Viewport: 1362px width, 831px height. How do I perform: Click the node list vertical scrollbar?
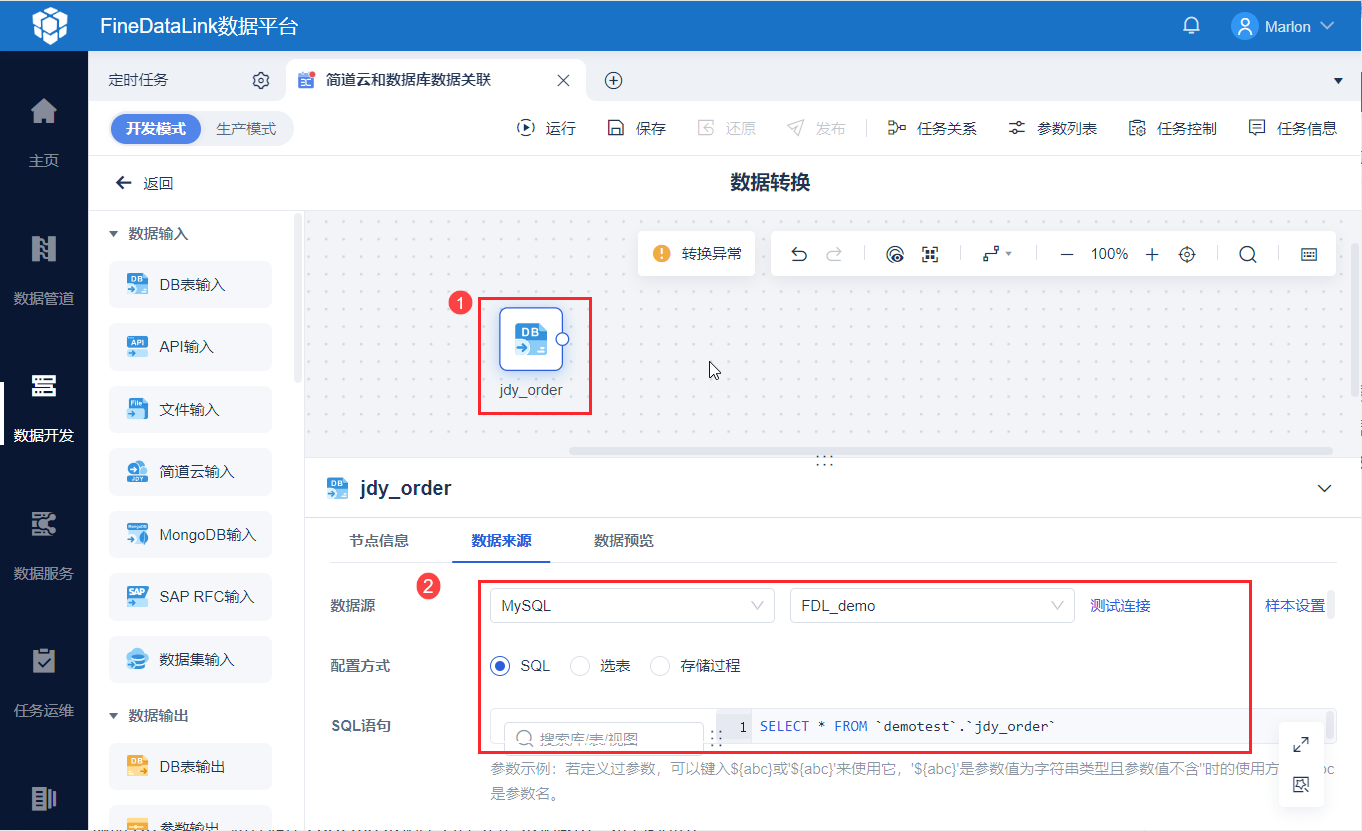click(x=297, y=298)
